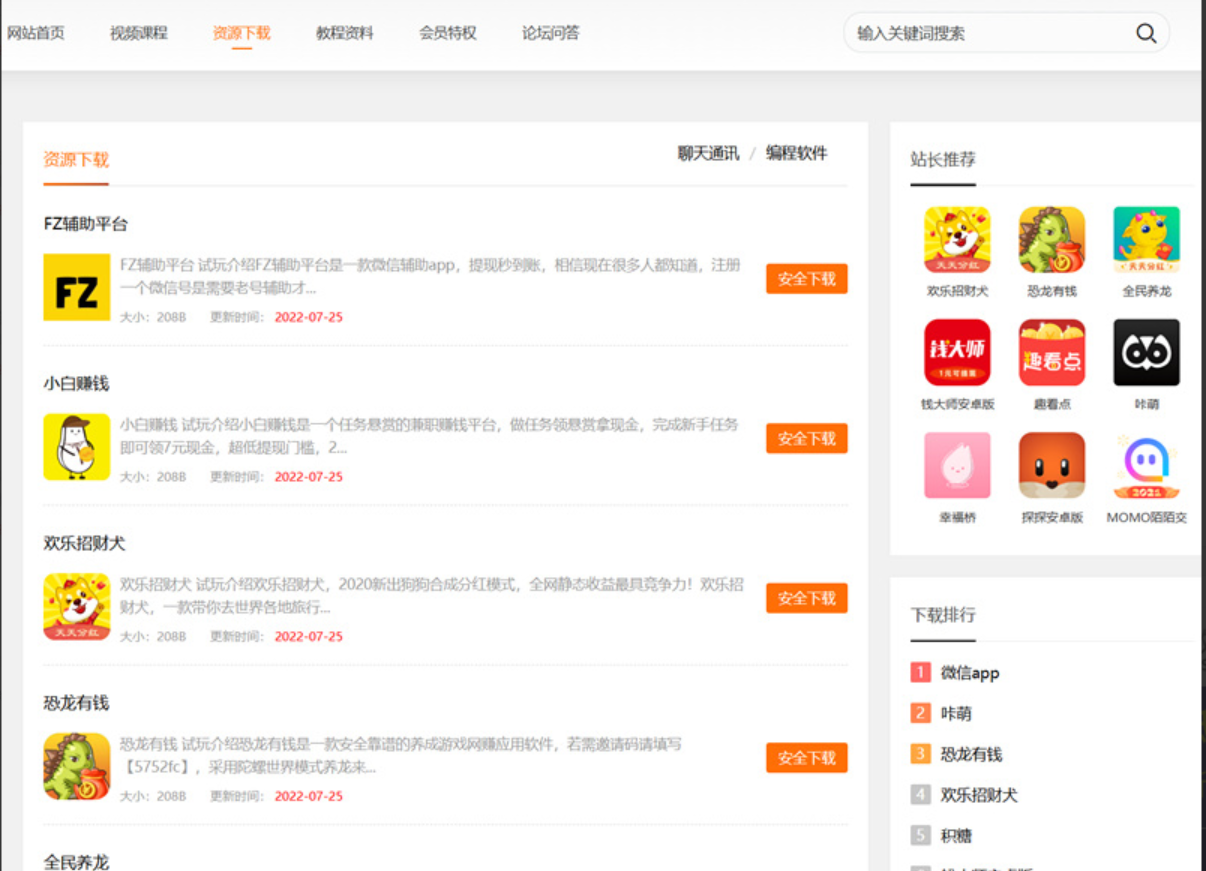Open the 论坛问答 navigation item
This screenshot has height=871, width=1206.
point(551,33)
